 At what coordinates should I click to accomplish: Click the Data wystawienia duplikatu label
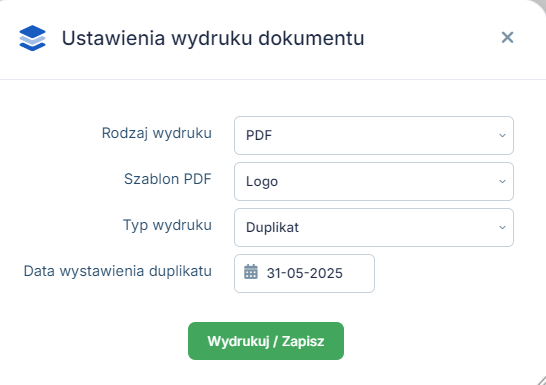click(118, 271)
